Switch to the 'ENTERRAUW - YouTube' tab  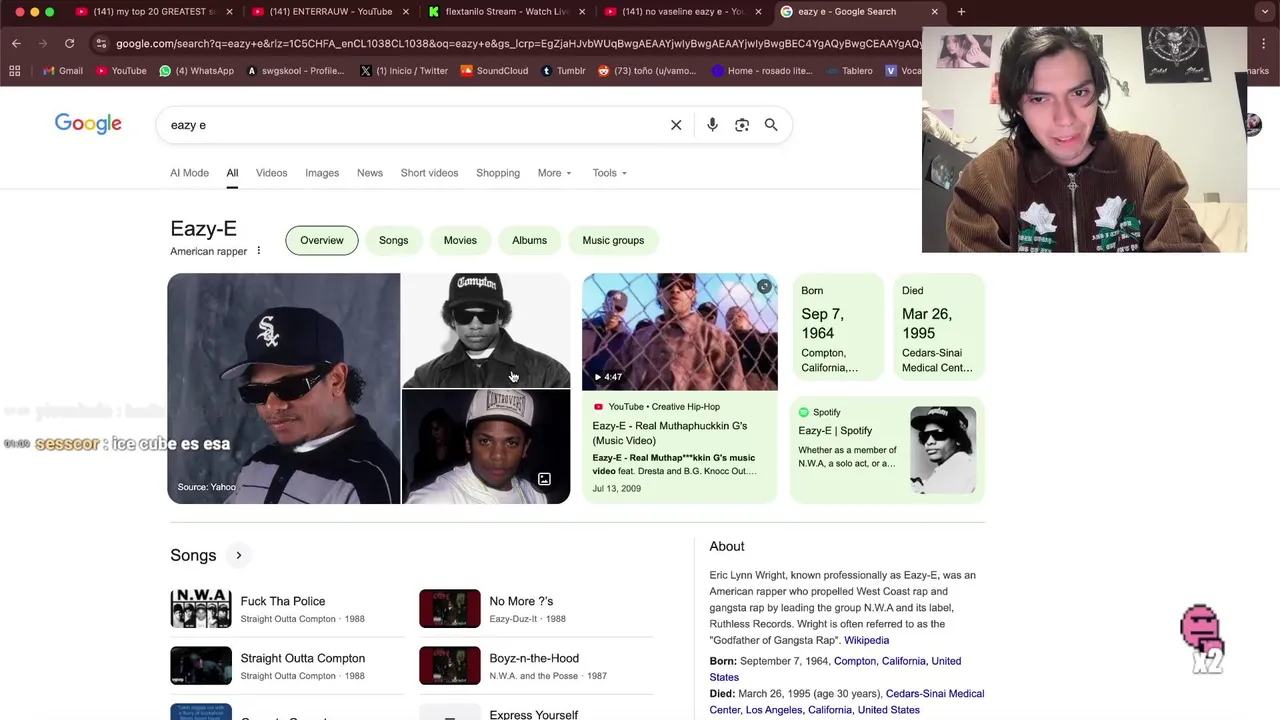coord(329,12)
